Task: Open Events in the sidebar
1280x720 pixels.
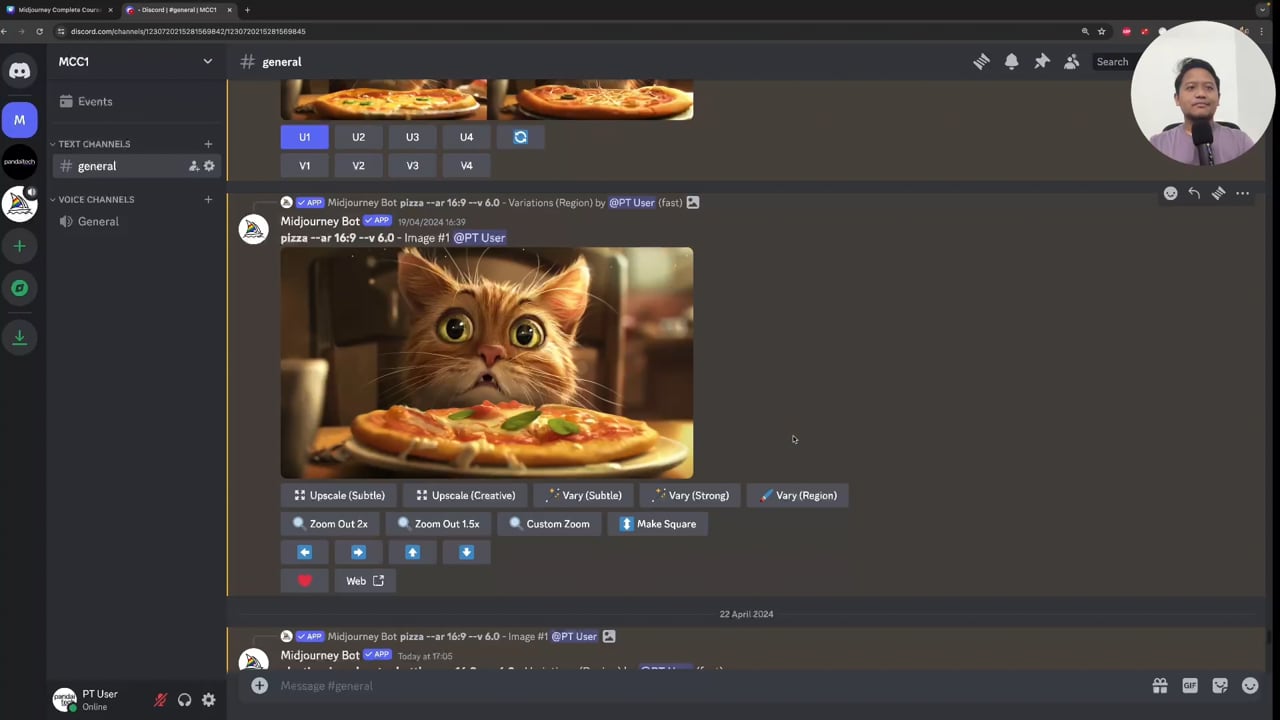Action: 136,101
